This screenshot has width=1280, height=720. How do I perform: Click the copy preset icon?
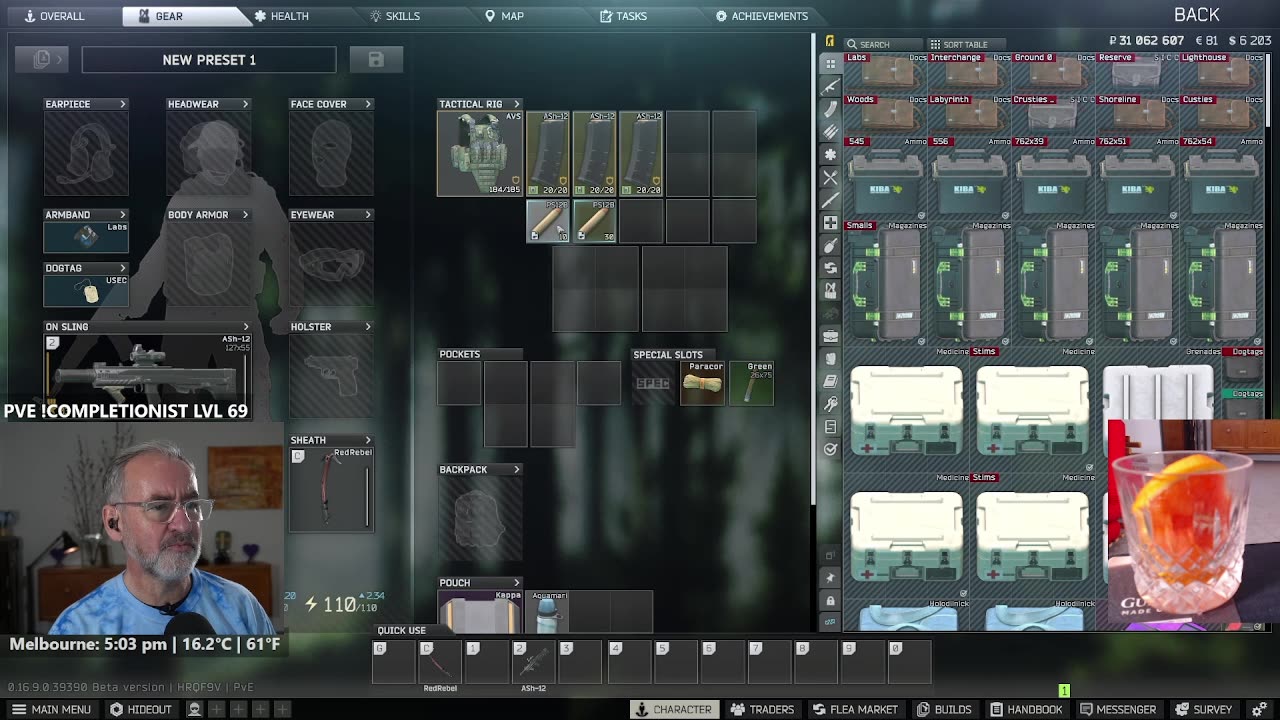point(42,60)
